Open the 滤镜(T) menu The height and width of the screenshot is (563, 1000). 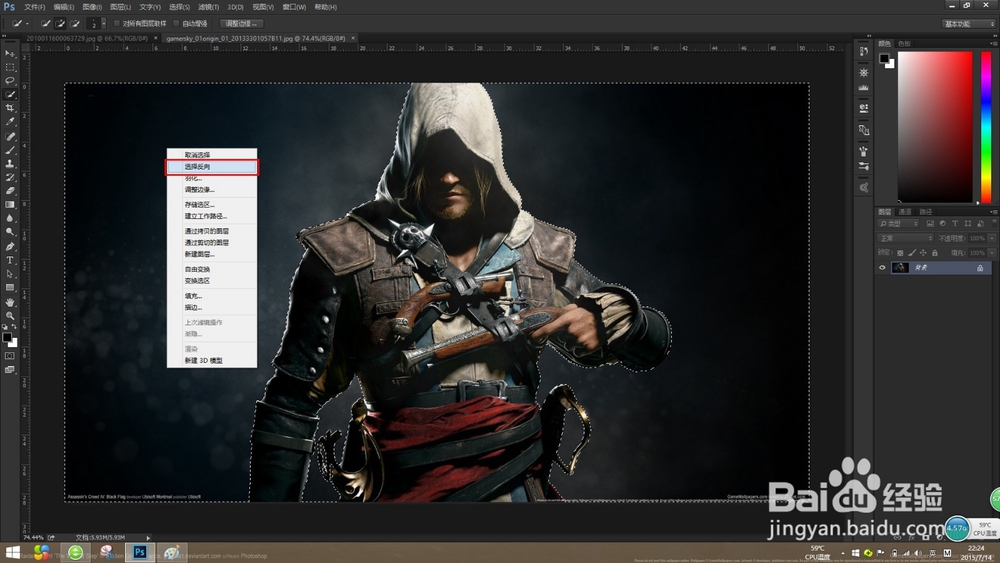(208, 7)
